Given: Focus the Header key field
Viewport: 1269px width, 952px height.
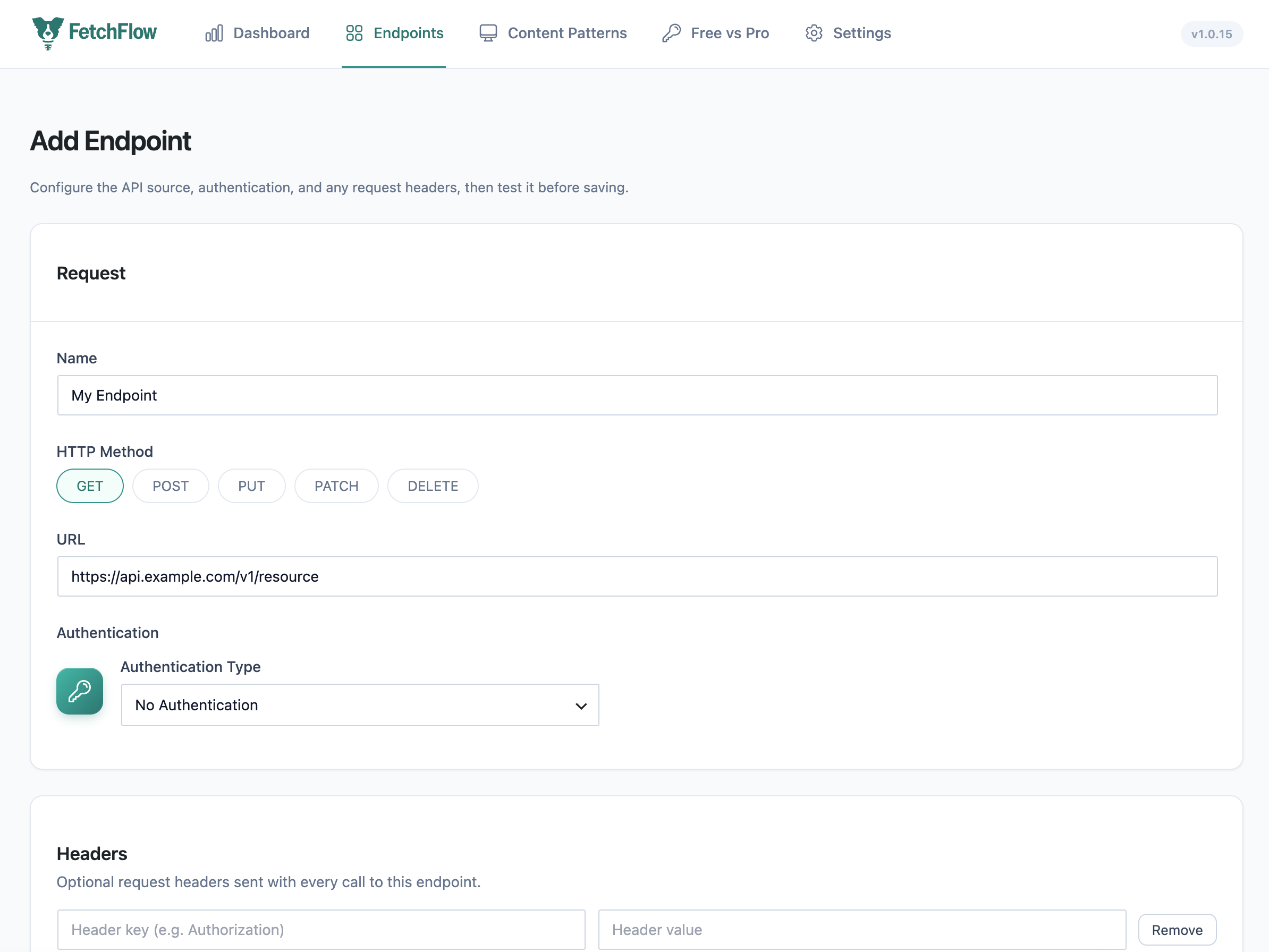Looking at the screenshot, I should pos(322,930).
